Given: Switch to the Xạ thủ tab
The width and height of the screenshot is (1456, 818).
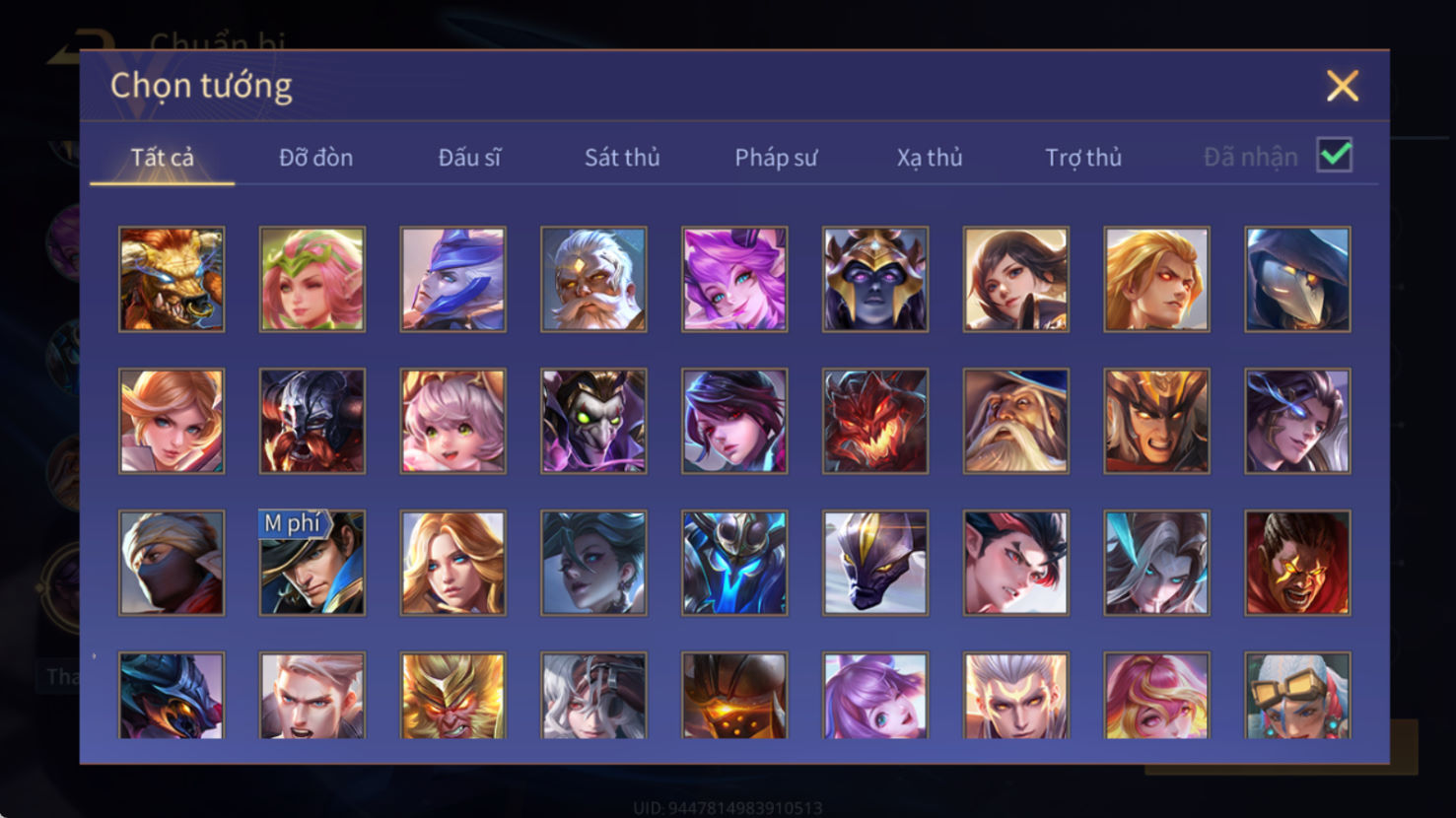Looking at the screenshot, I should (x=930, y=158).
